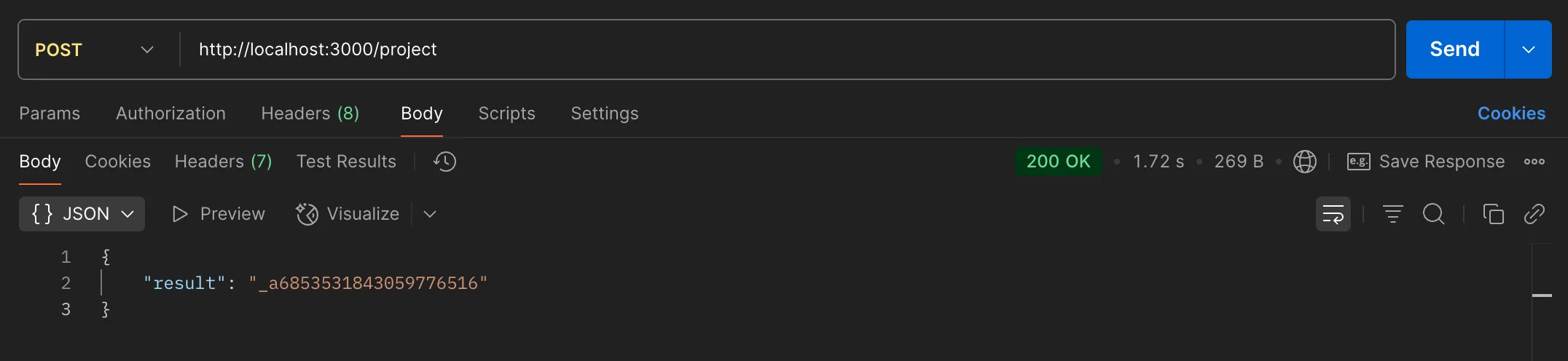Toggle the word wrap icon

(1333, 214)
